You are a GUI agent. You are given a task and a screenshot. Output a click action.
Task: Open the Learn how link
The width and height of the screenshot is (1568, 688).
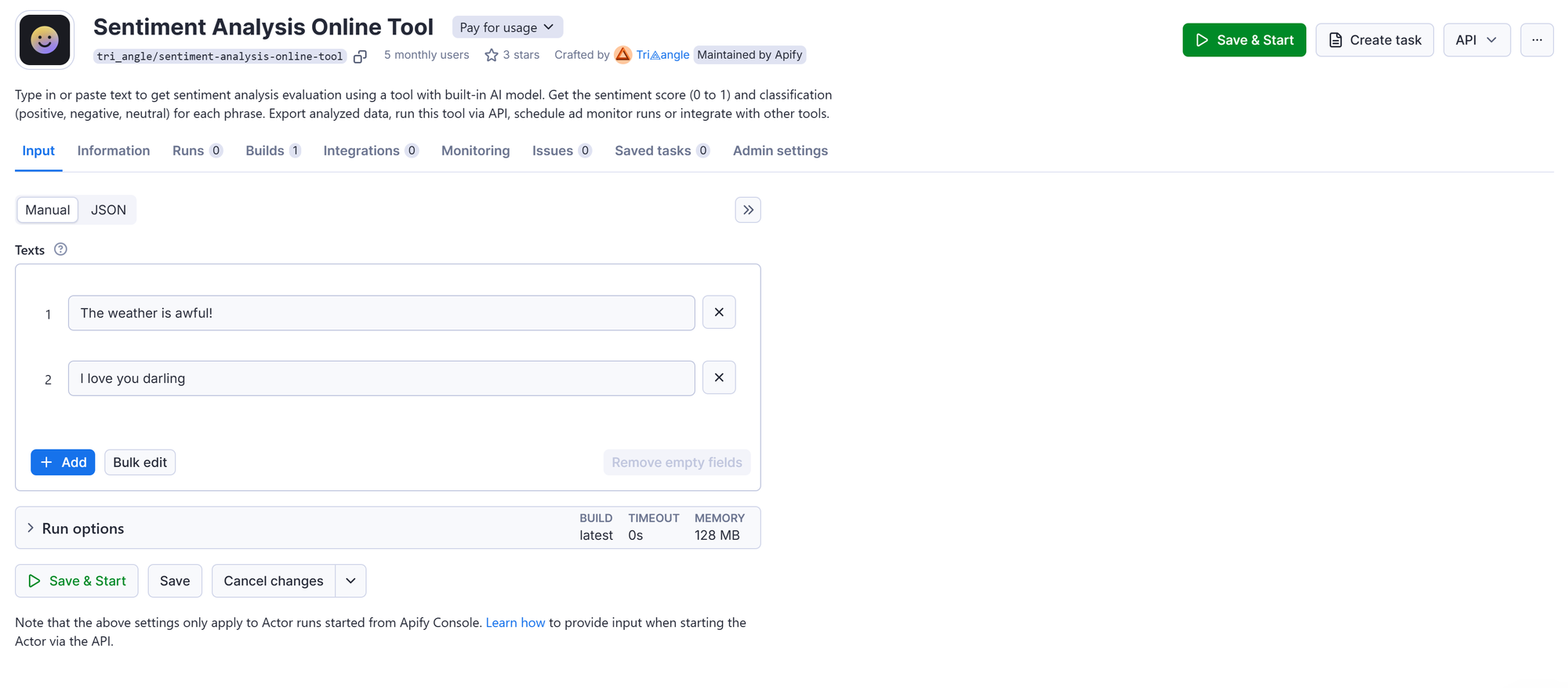(515, 622)
